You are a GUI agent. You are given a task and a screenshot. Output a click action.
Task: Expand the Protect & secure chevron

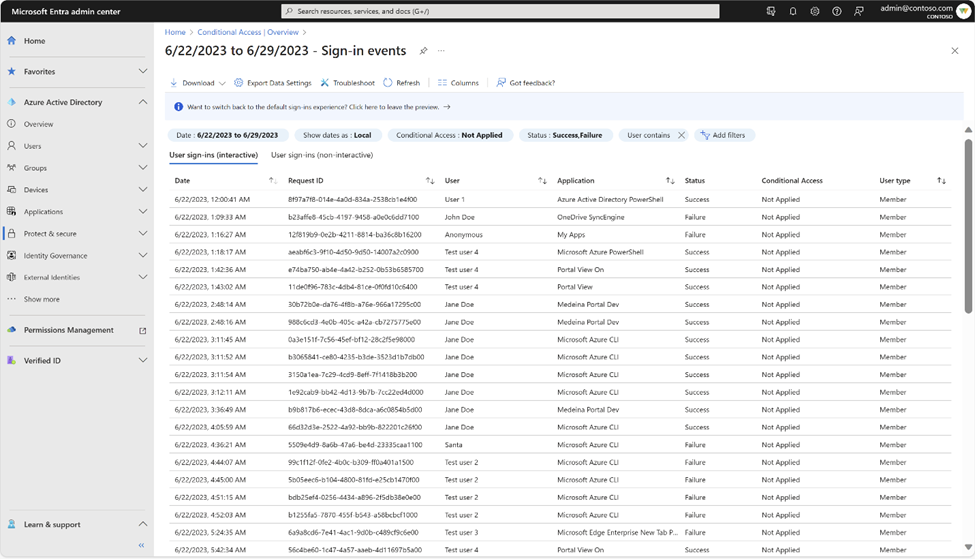[142, 234]
